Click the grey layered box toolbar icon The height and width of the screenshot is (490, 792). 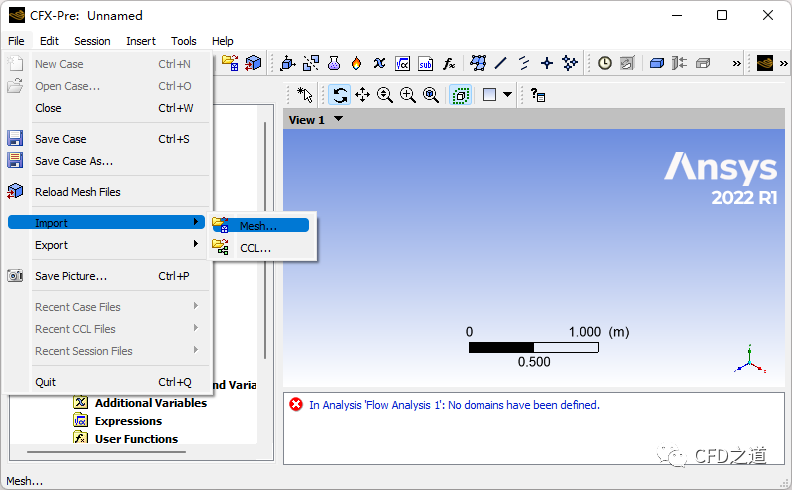pos(703,63)
